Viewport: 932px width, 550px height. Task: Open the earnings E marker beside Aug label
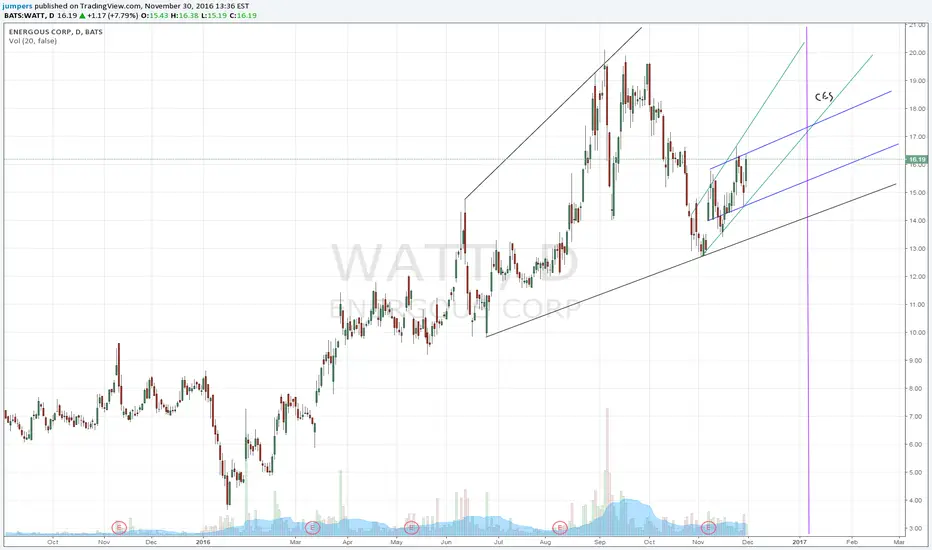tap(559, 527)
